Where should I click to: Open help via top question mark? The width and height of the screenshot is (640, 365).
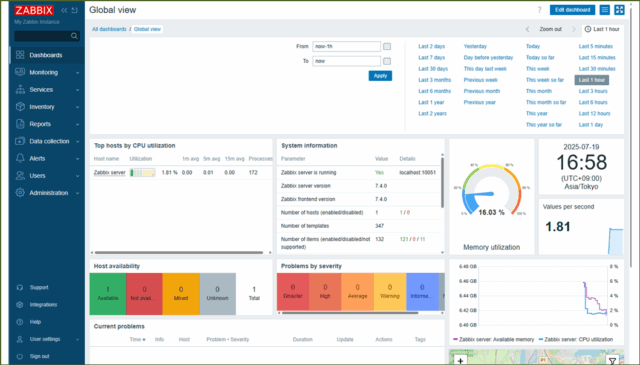[x=540, y=10]
